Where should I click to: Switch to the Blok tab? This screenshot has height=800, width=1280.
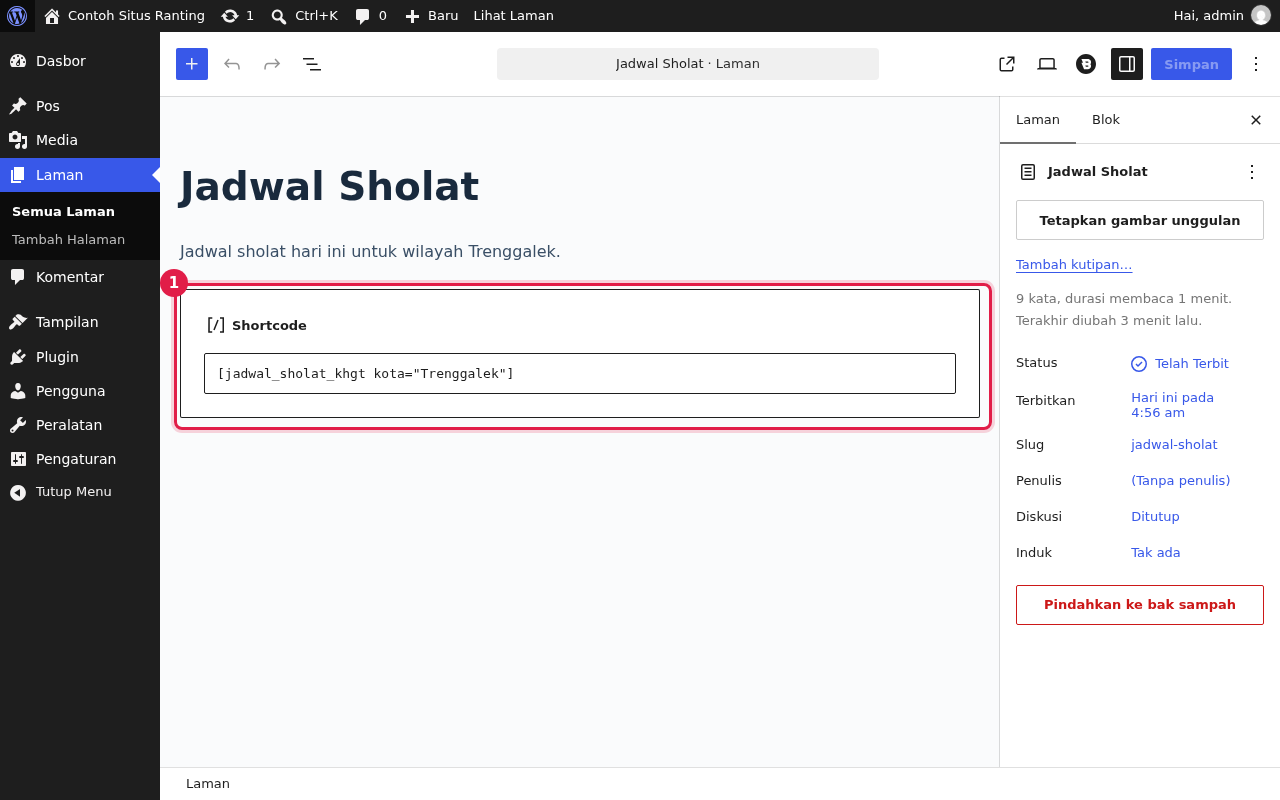click(1106, 120)
